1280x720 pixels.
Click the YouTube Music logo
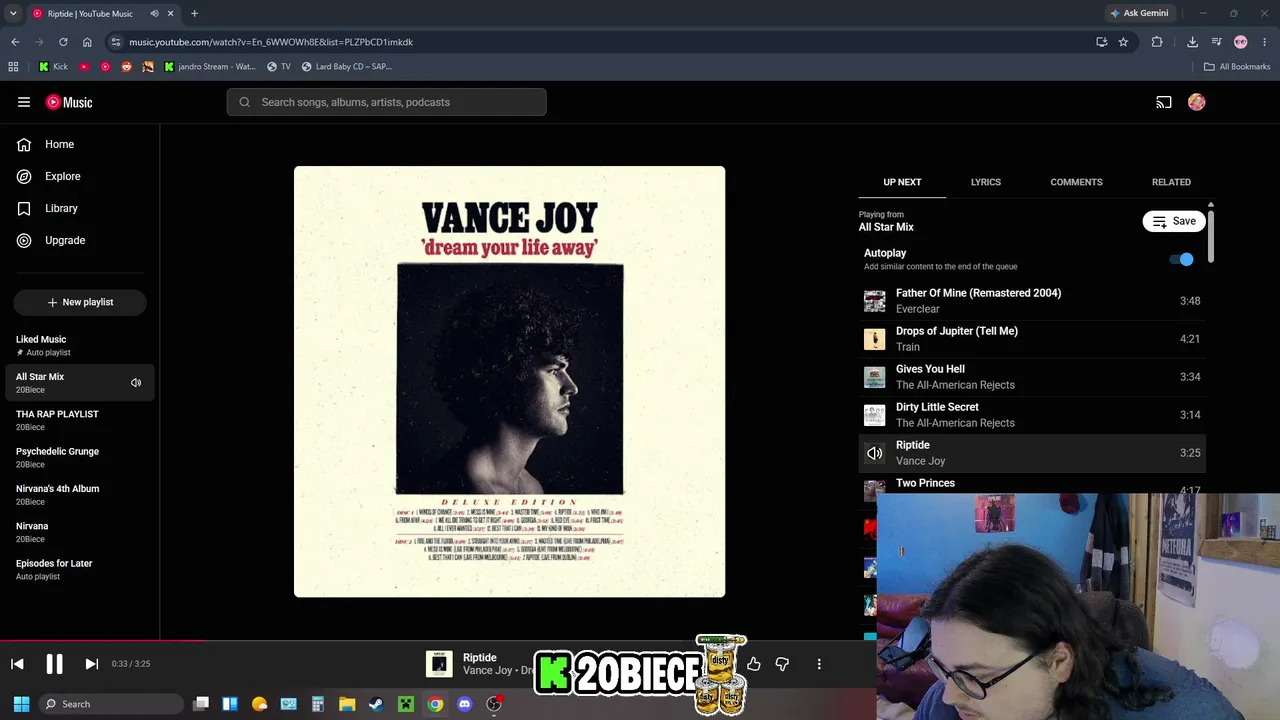[x=69, y=102]
